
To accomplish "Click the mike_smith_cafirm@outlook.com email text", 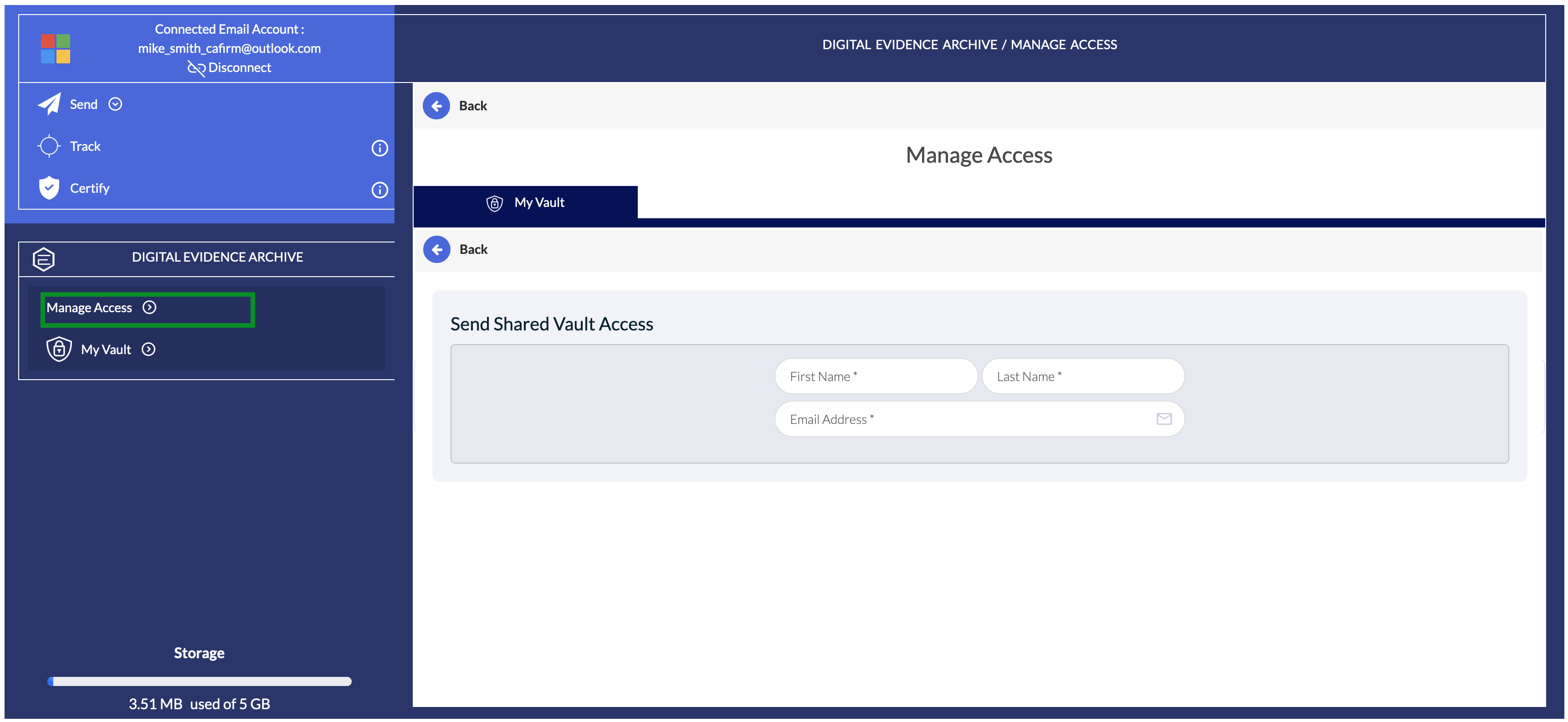I will coord(230,48).
